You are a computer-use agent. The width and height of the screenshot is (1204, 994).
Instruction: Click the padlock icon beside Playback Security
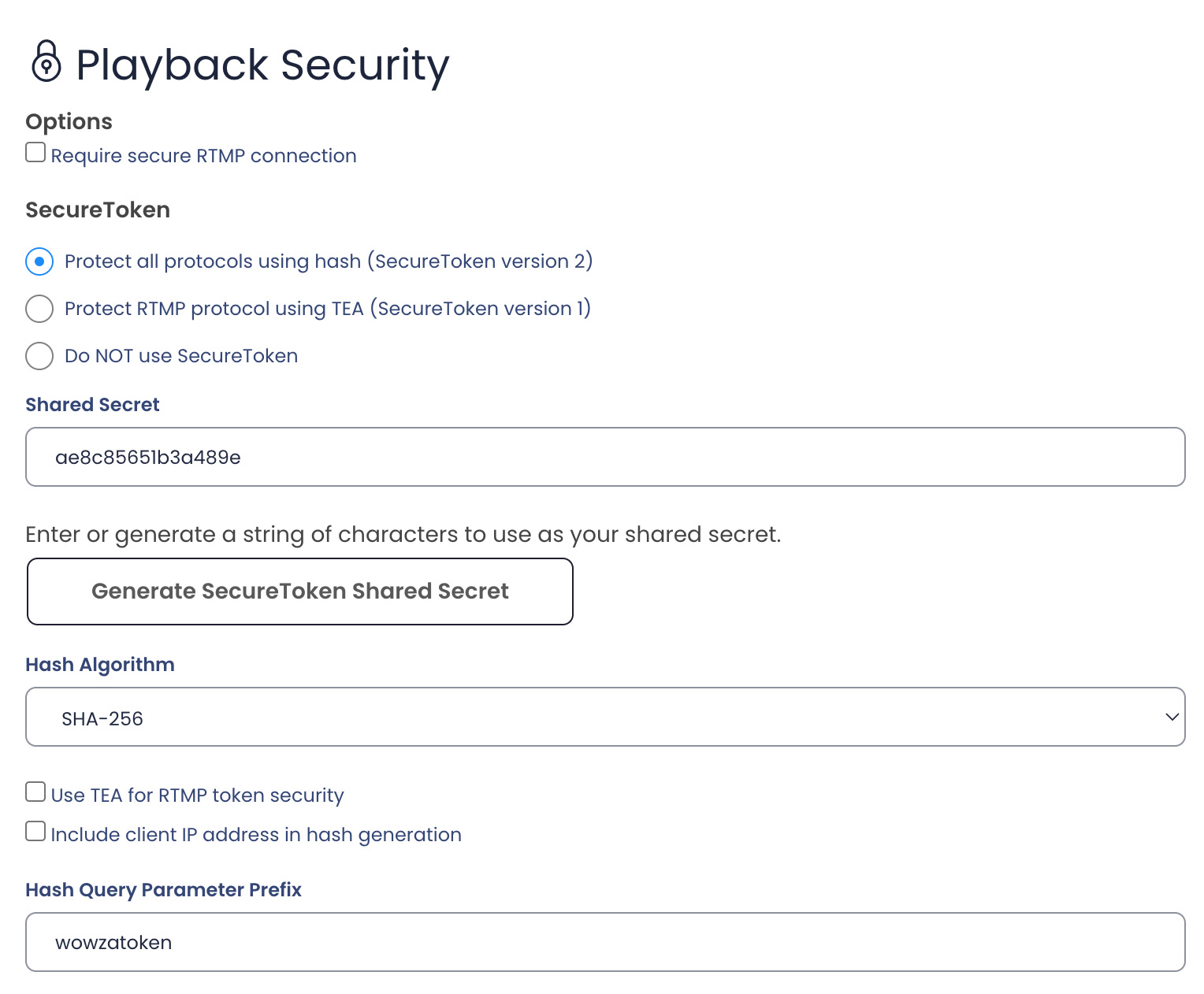point(46,61)
